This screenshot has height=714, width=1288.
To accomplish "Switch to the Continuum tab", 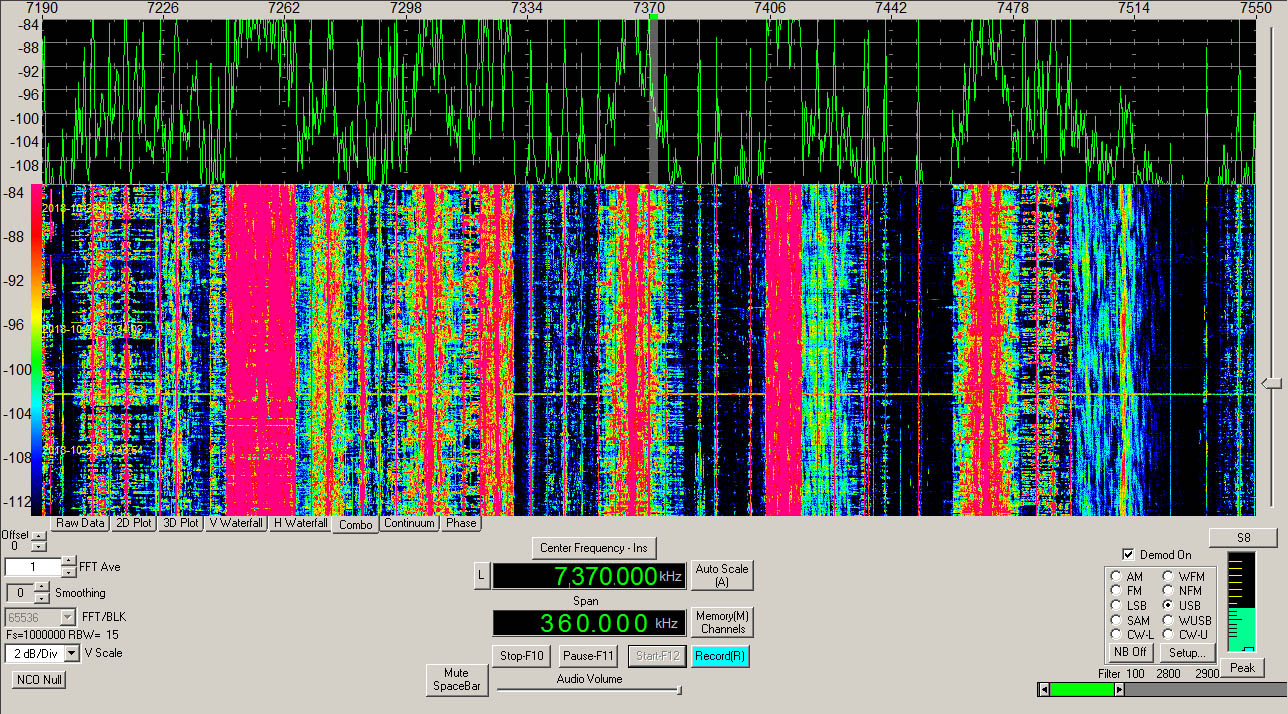I will pyautogui.click(x=409, y=523).
